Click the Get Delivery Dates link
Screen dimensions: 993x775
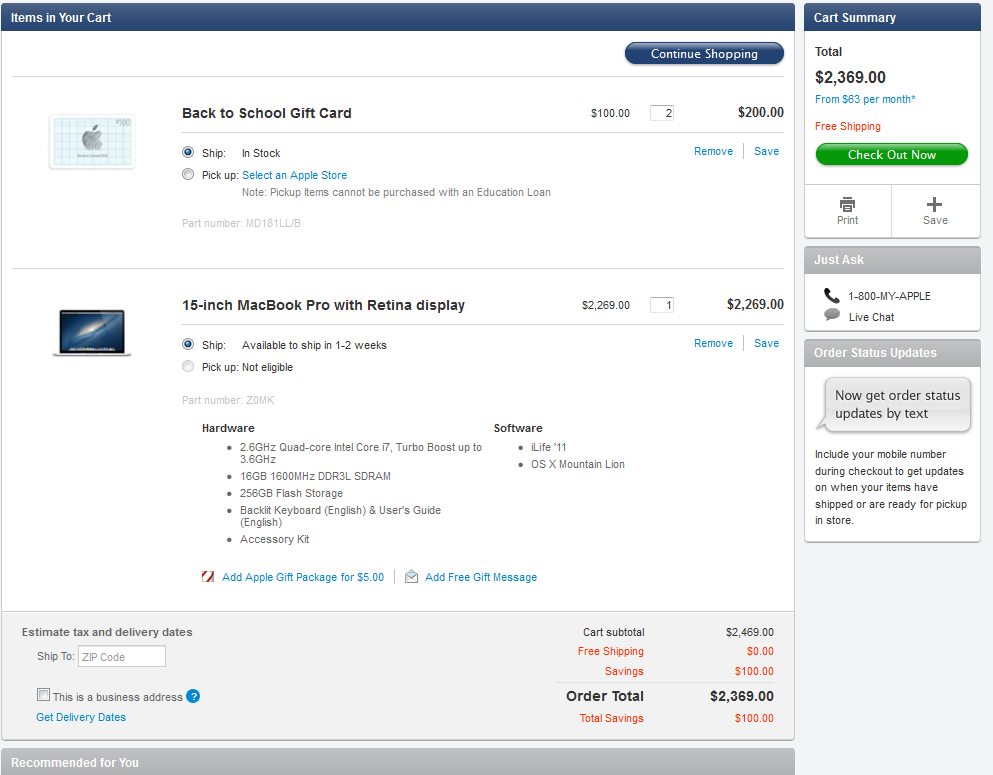pos(81,717)
